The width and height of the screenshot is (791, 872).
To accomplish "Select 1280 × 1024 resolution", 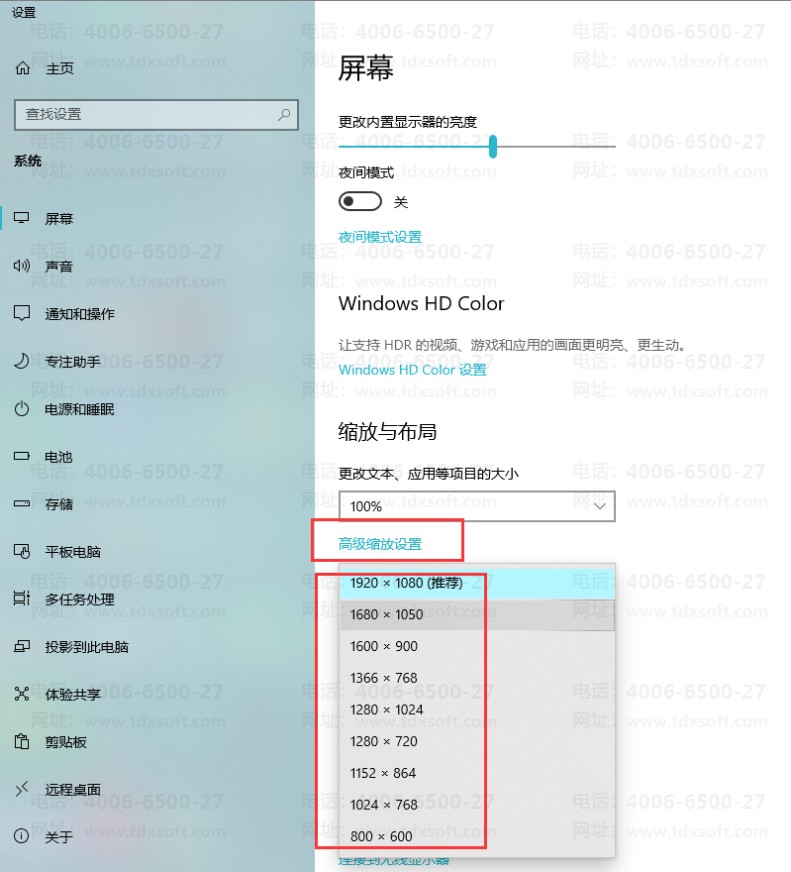I will tap(477, 710).
